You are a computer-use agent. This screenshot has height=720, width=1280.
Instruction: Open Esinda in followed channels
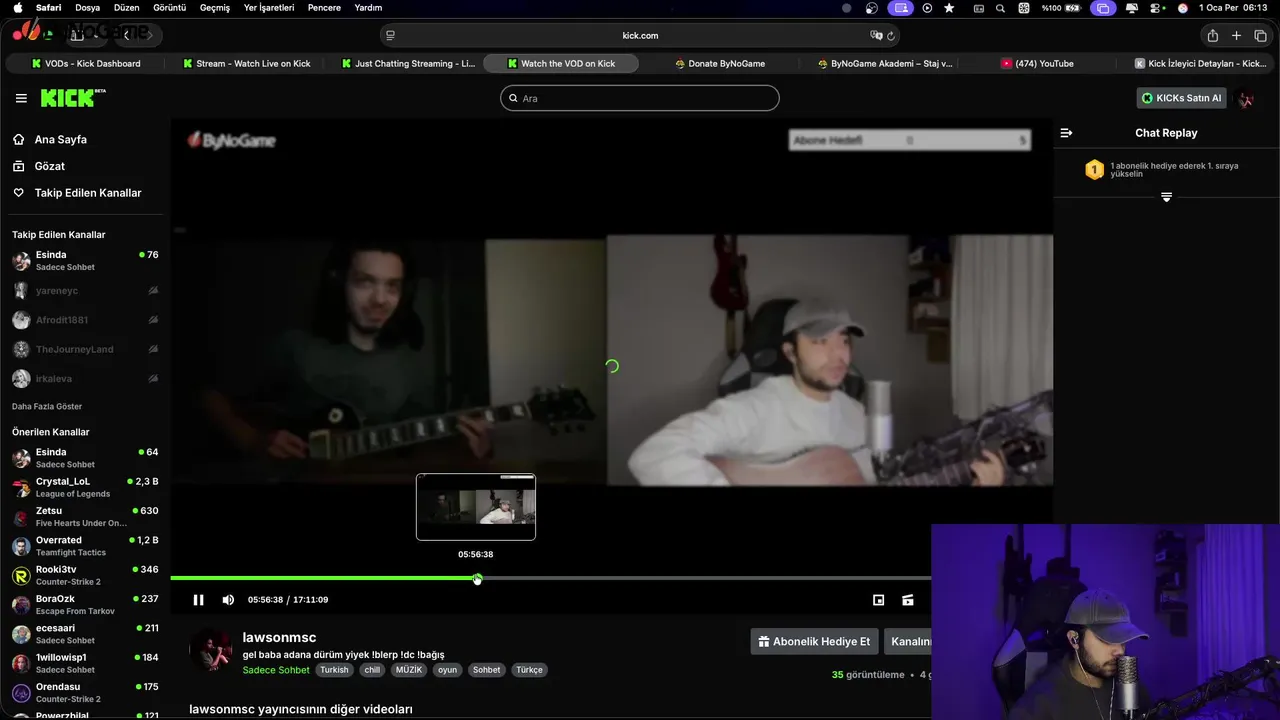[85, 261]
